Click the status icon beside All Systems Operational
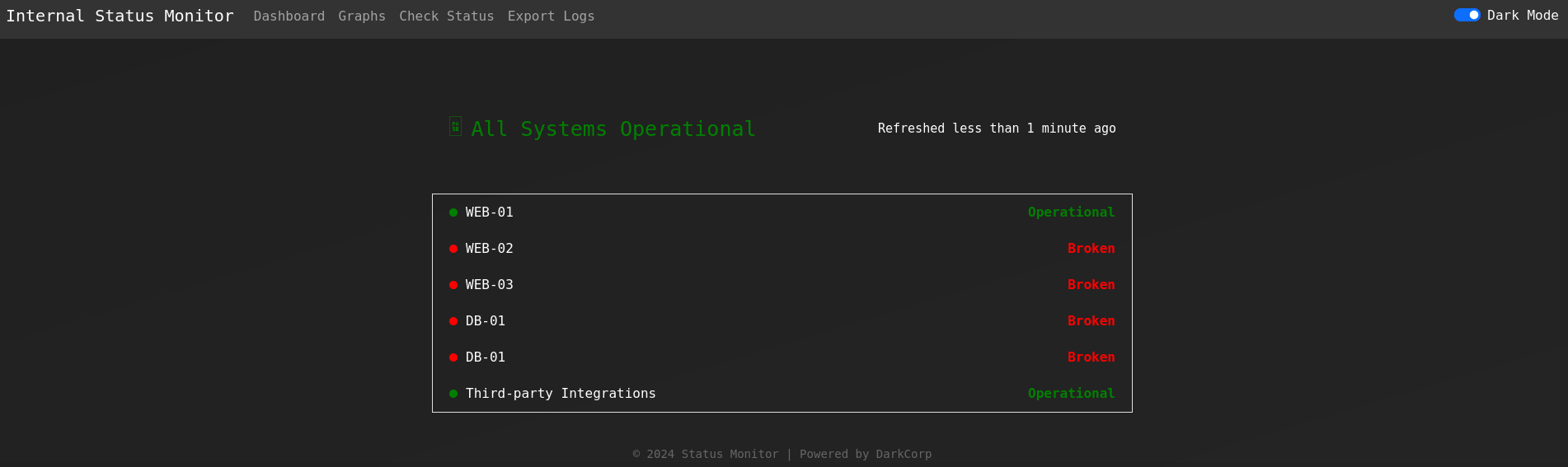The image size is (1568, 467). pos(455,127)
